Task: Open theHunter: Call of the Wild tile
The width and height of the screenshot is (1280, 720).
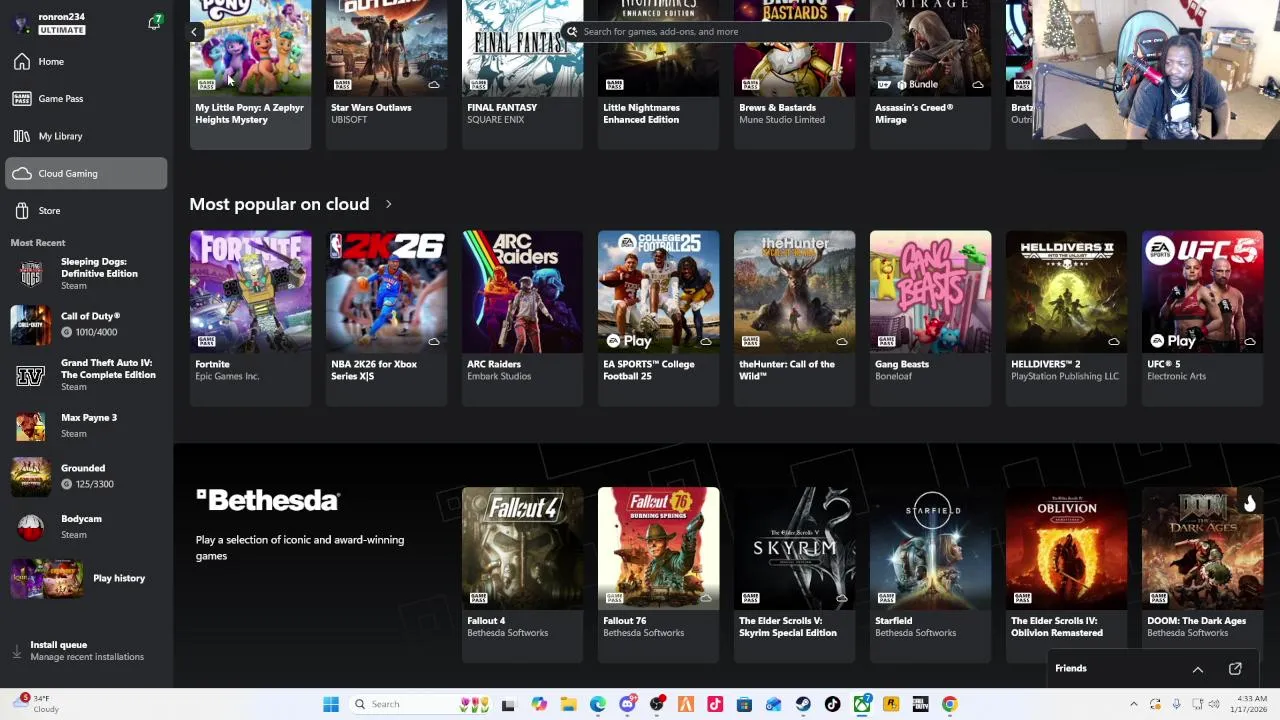Action: [x=794, y=318]
